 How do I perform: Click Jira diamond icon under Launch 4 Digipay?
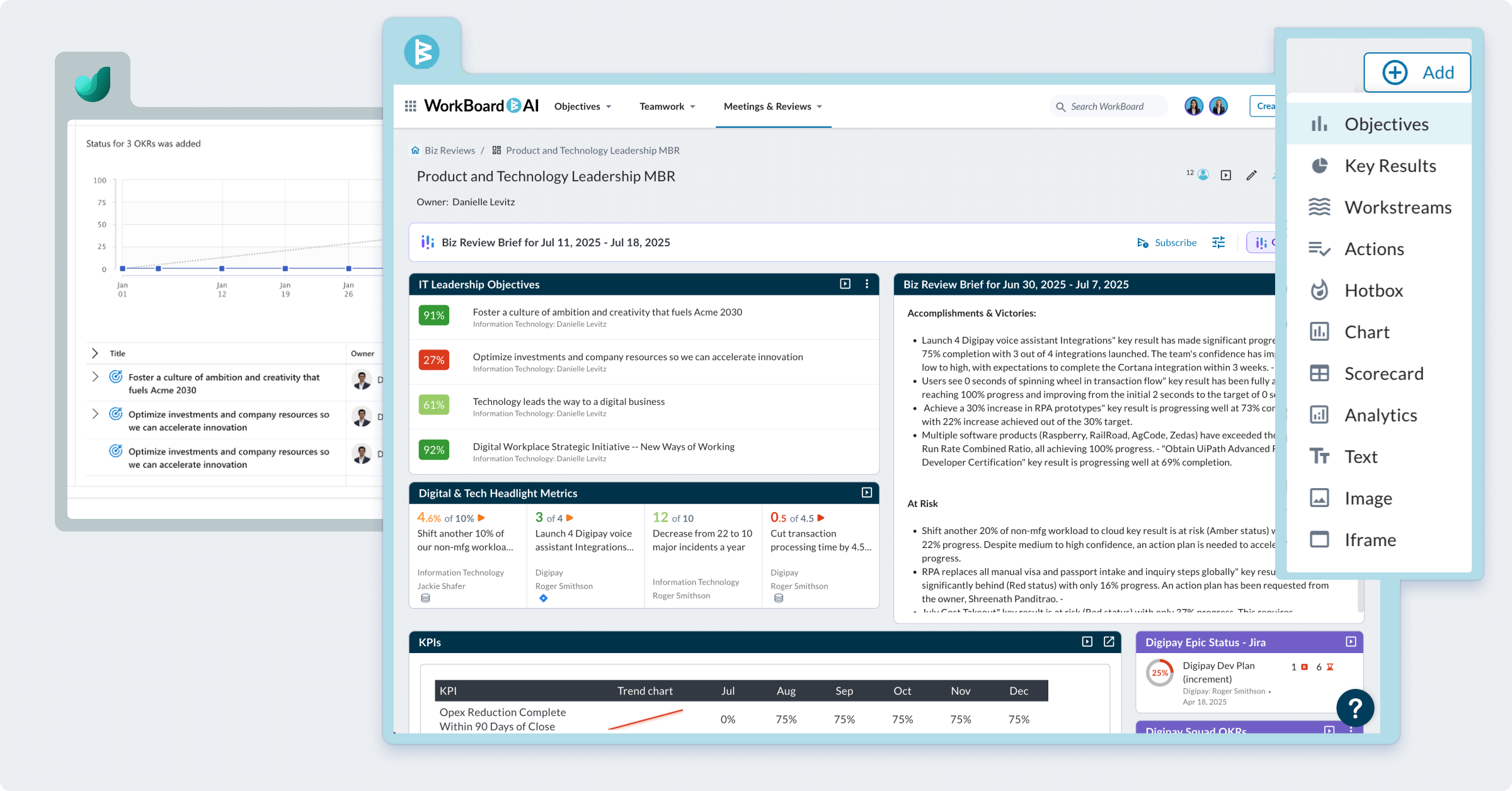tap(543, 598)
